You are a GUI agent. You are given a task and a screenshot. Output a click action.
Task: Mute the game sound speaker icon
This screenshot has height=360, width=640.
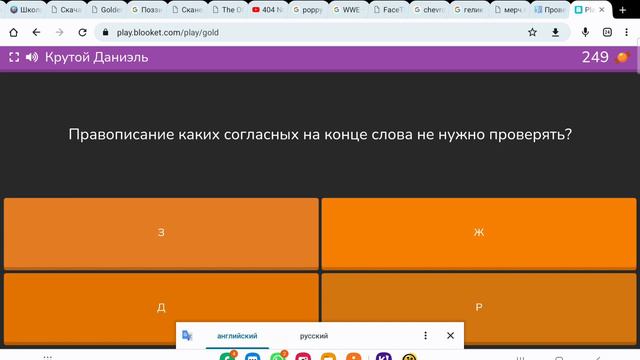[32, 58]
